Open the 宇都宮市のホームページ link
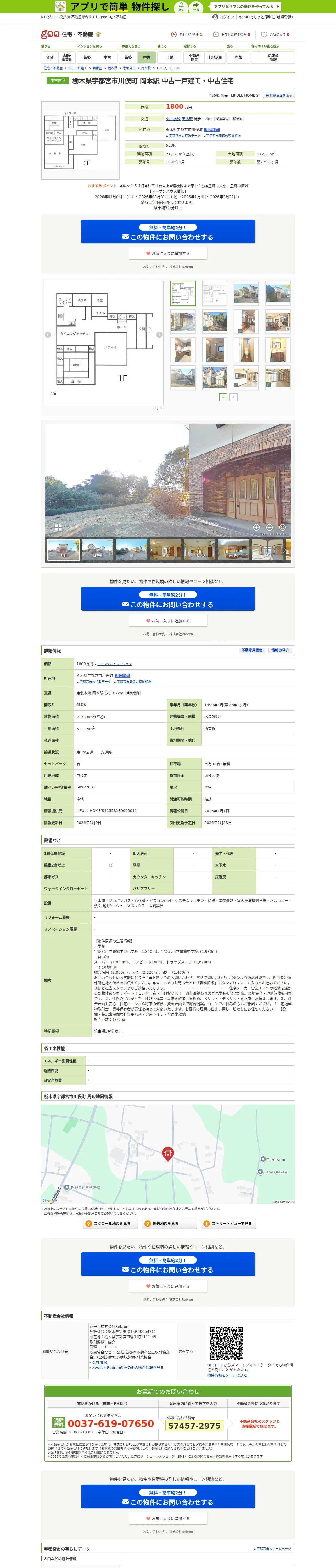Viewport: 336px width, 1568px height. tap(274, 1548)
